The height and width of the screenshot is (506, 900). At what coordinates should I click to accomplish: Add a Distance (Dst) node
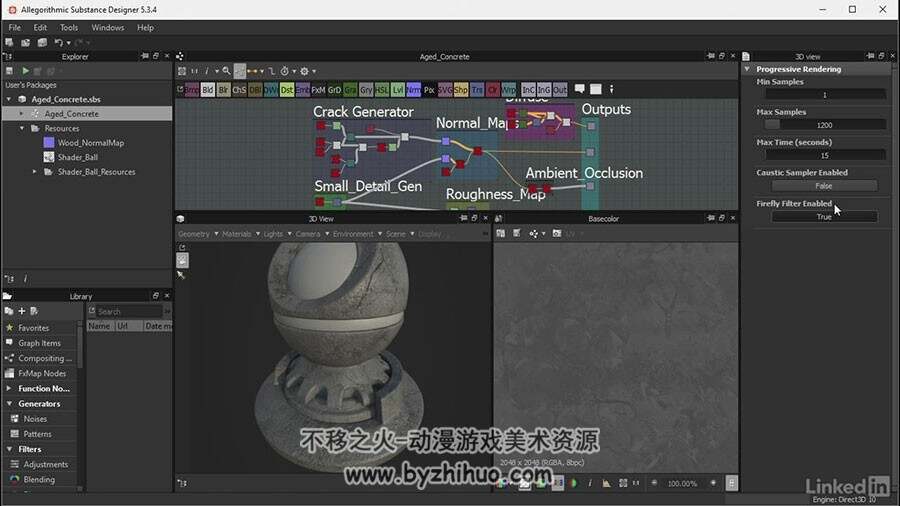tap(286, 89)
